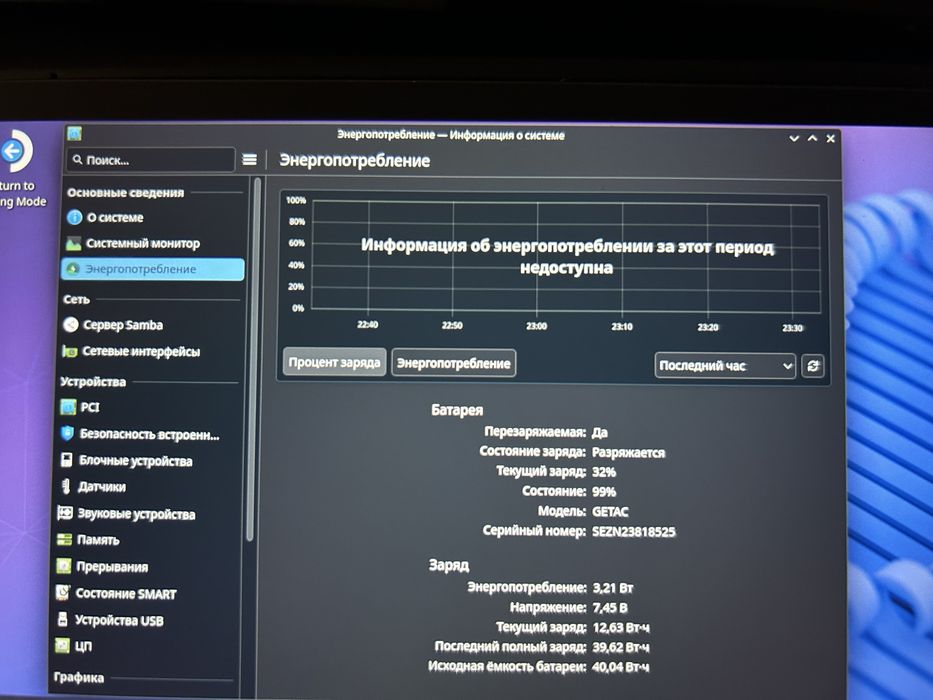Switch graph to Процент заряда

tap(334, 362)
